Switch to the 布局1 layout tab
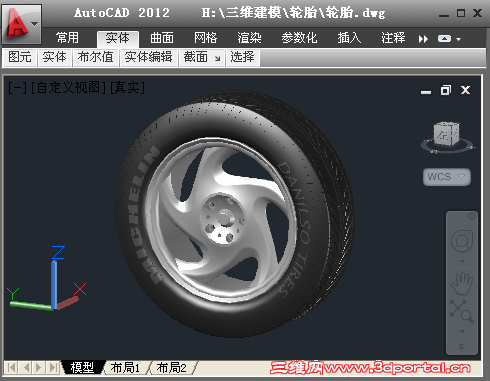 pos(125,368)
